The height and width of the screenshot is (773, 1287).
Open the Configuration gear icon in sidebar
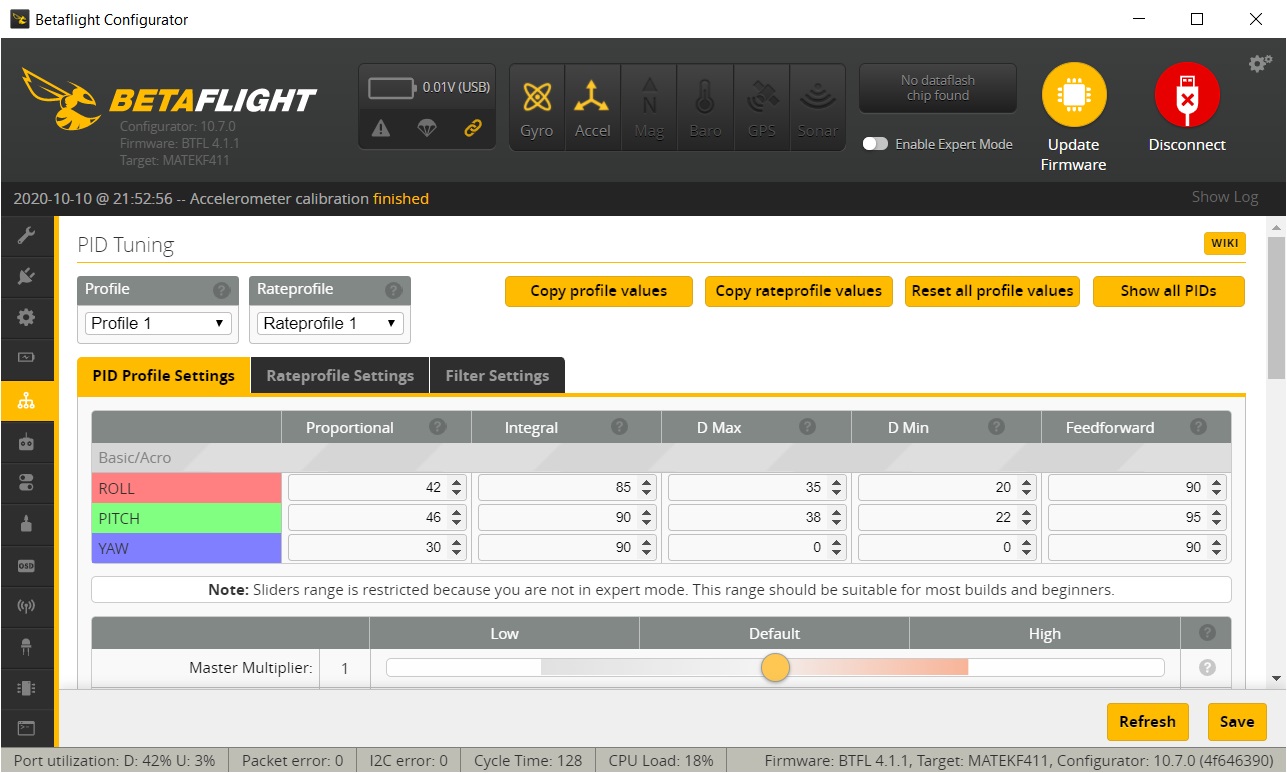(26, 317)
